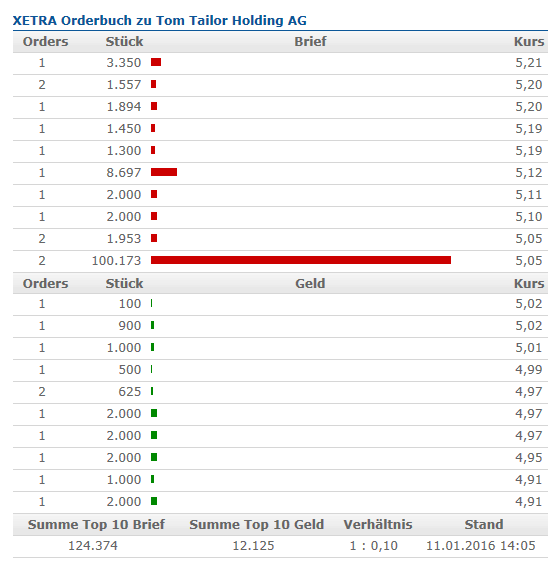Click the Geld column header

click(310, 283)
